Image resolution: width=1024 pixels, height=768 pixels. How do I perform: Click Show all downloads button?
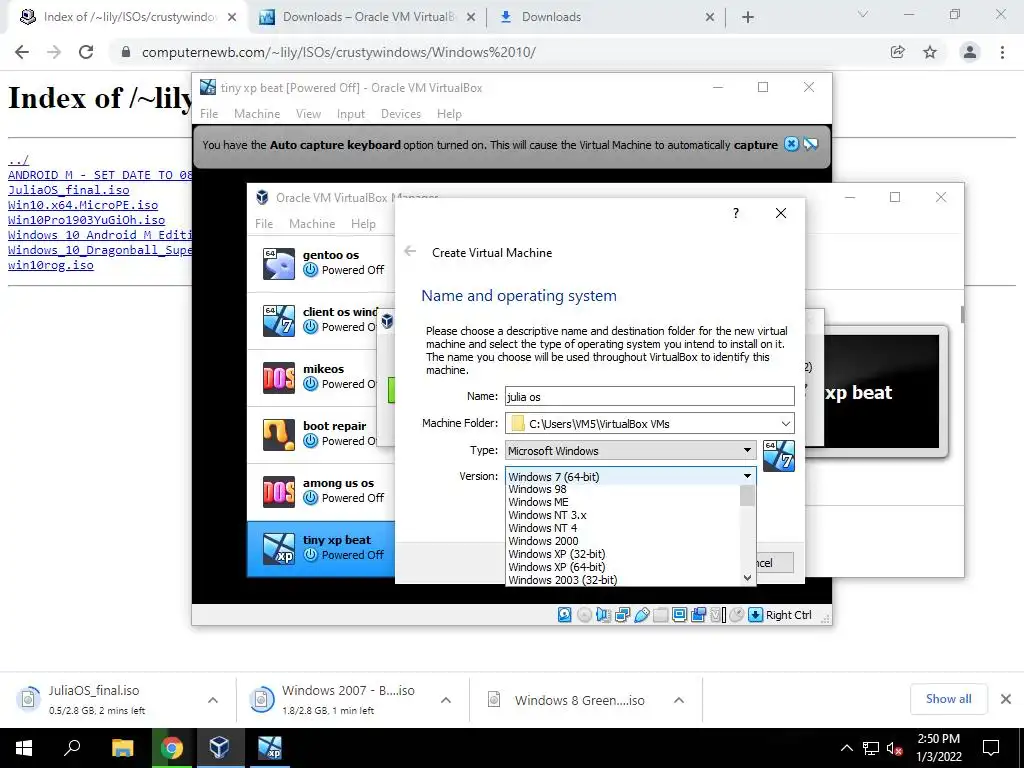948,699
